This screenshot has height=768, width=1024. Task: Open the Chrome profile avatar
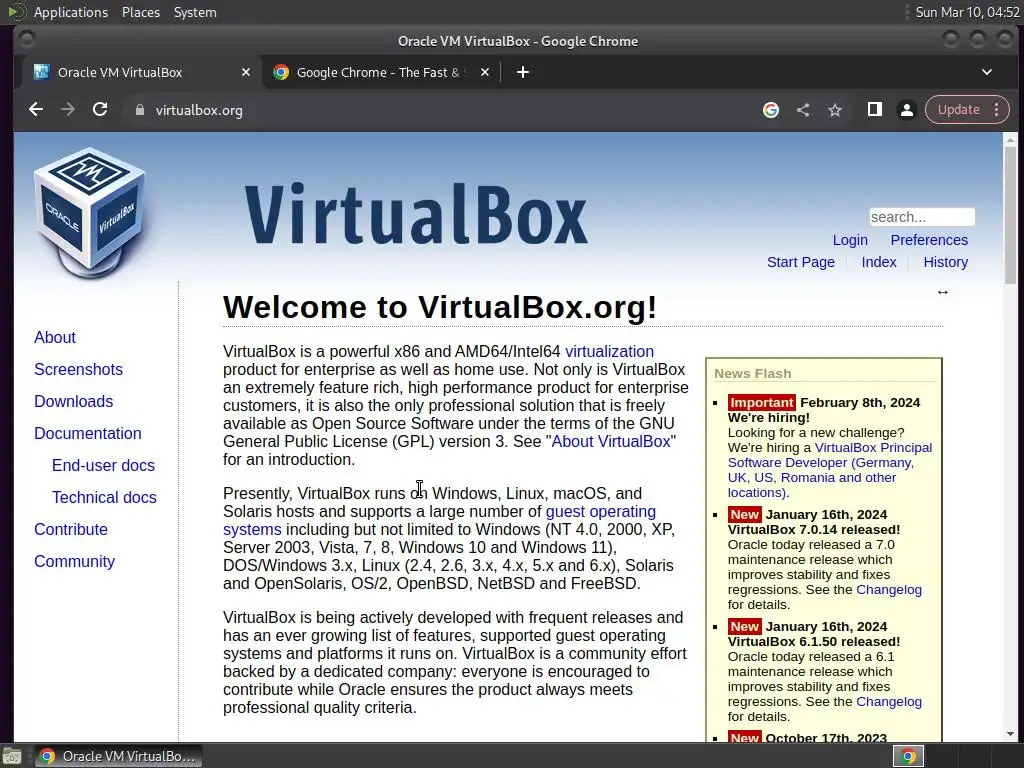pos(906,110)
